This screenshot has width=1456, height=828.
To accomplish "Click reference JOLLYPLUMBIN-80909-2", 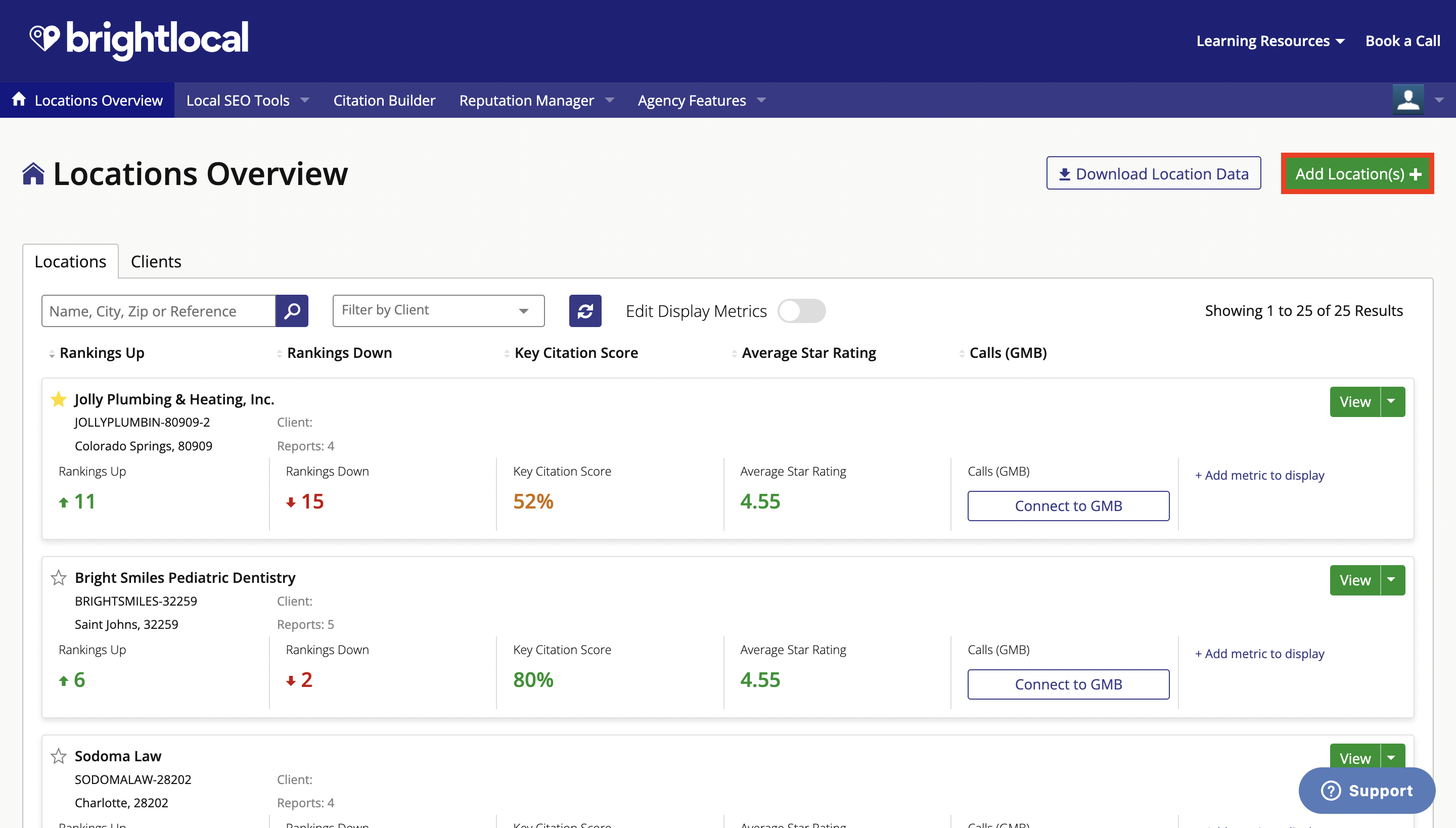I will click(x=142, y=422).
